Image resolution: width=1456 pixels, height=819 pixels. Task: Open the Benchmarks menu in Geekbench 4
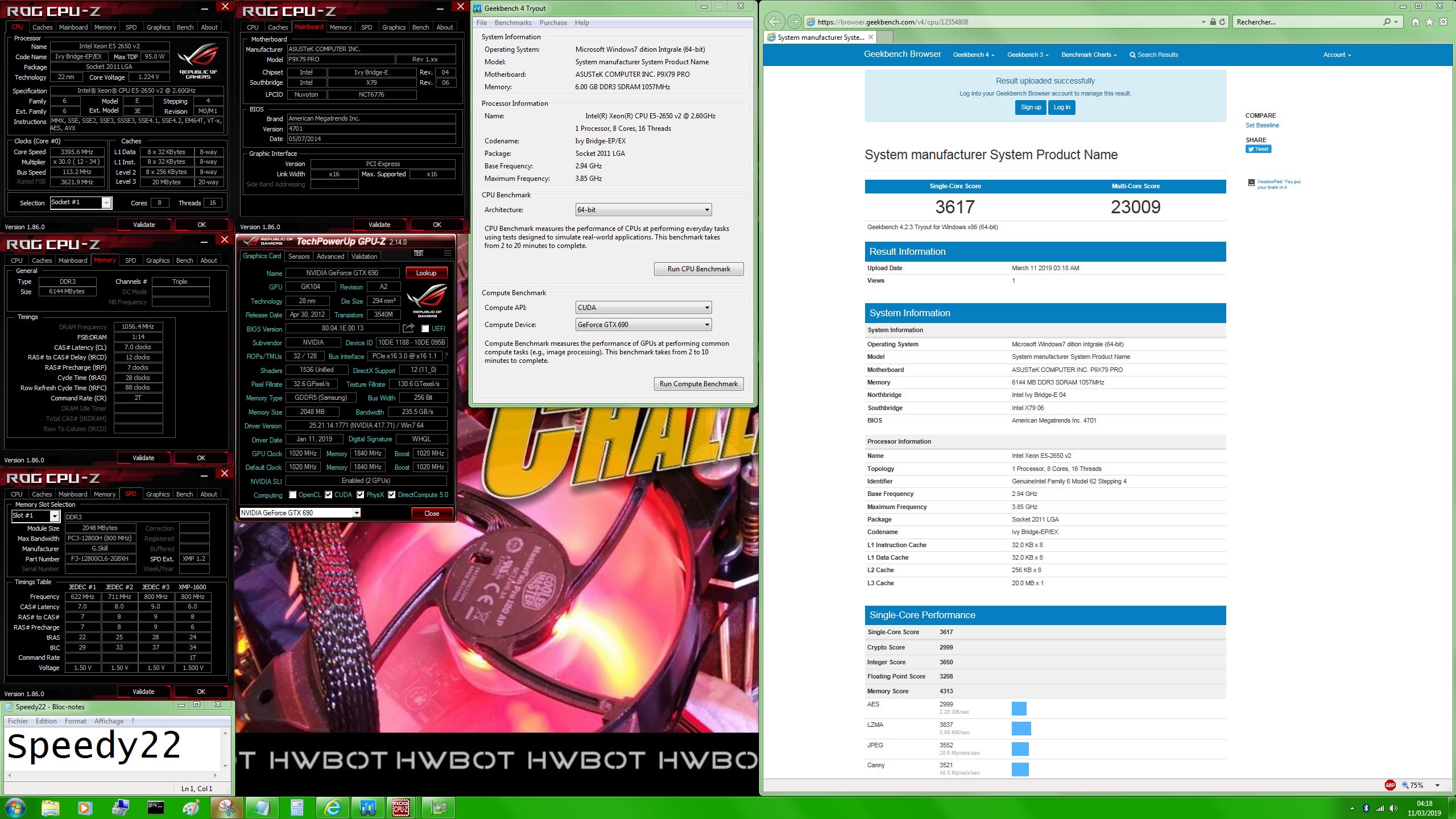[513, 23]
